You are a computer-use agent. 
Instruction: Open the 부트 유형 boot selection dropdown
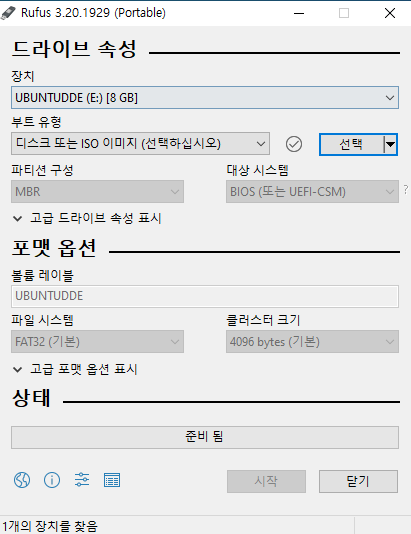pos(140,144)
